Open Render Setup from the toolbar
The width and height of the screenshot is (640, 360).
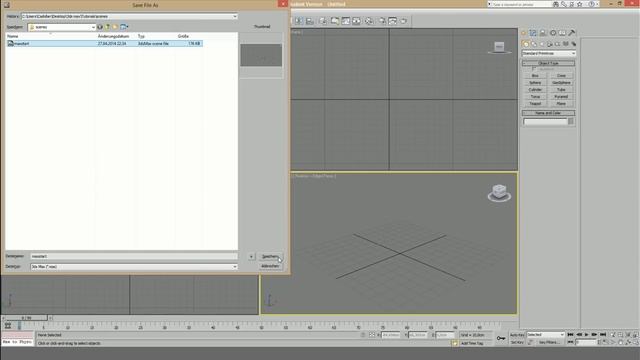pos(382,21)
